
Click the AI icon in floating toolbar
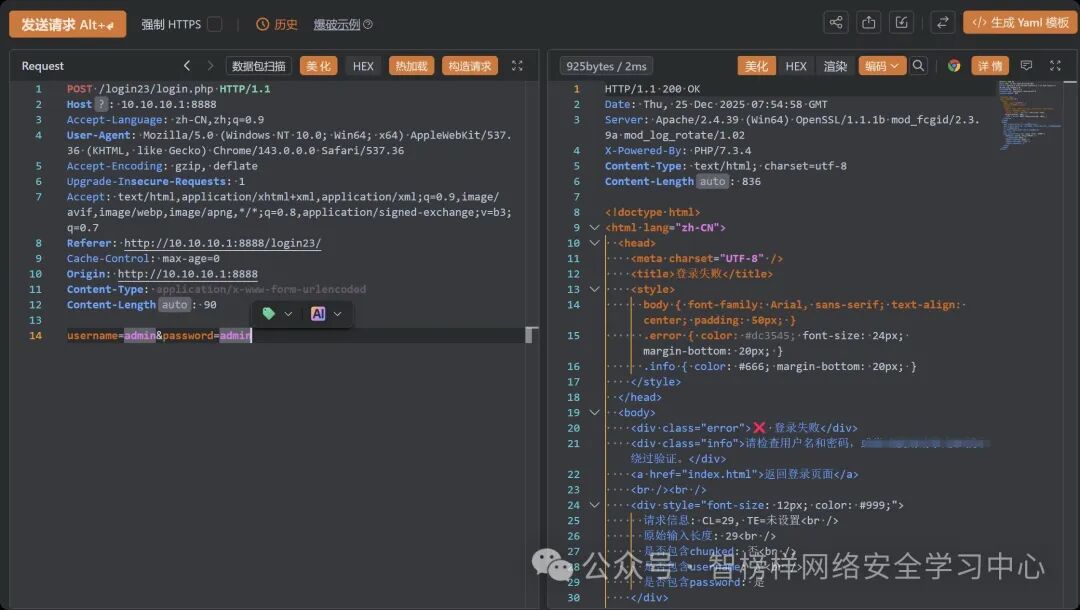(318, 314)
